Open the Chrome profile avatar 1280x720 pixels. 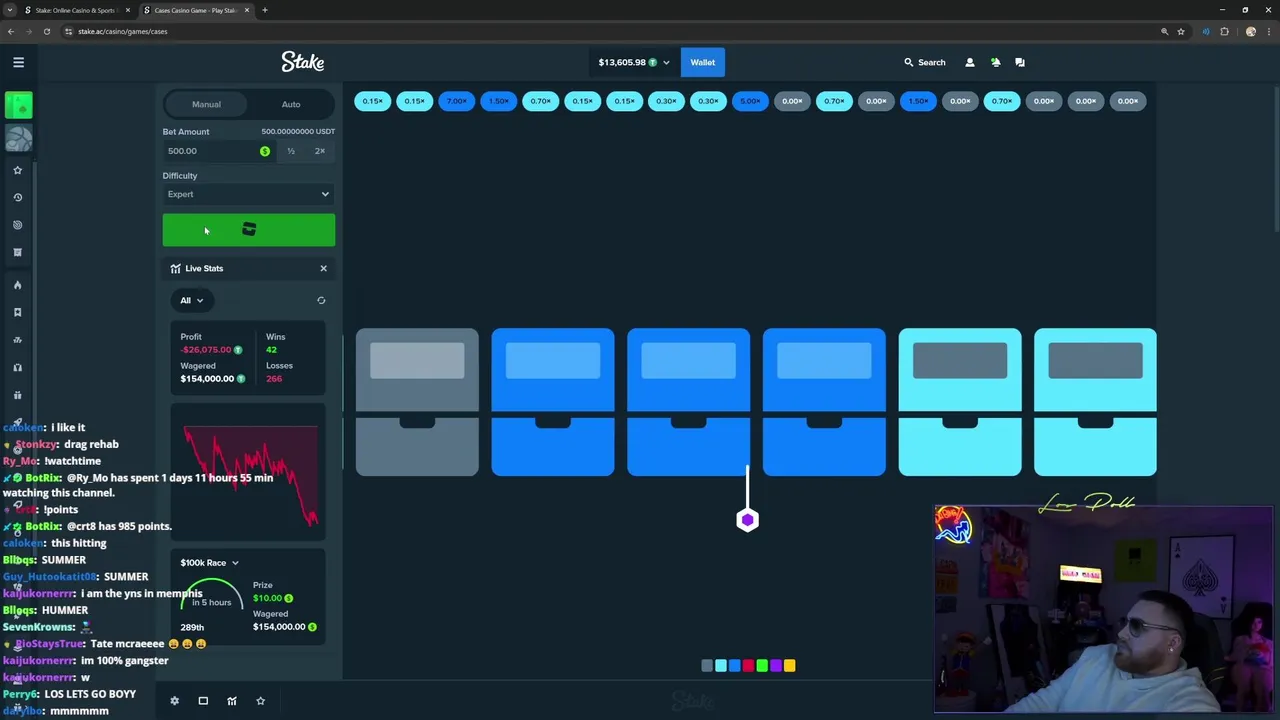click(1250, 31)
